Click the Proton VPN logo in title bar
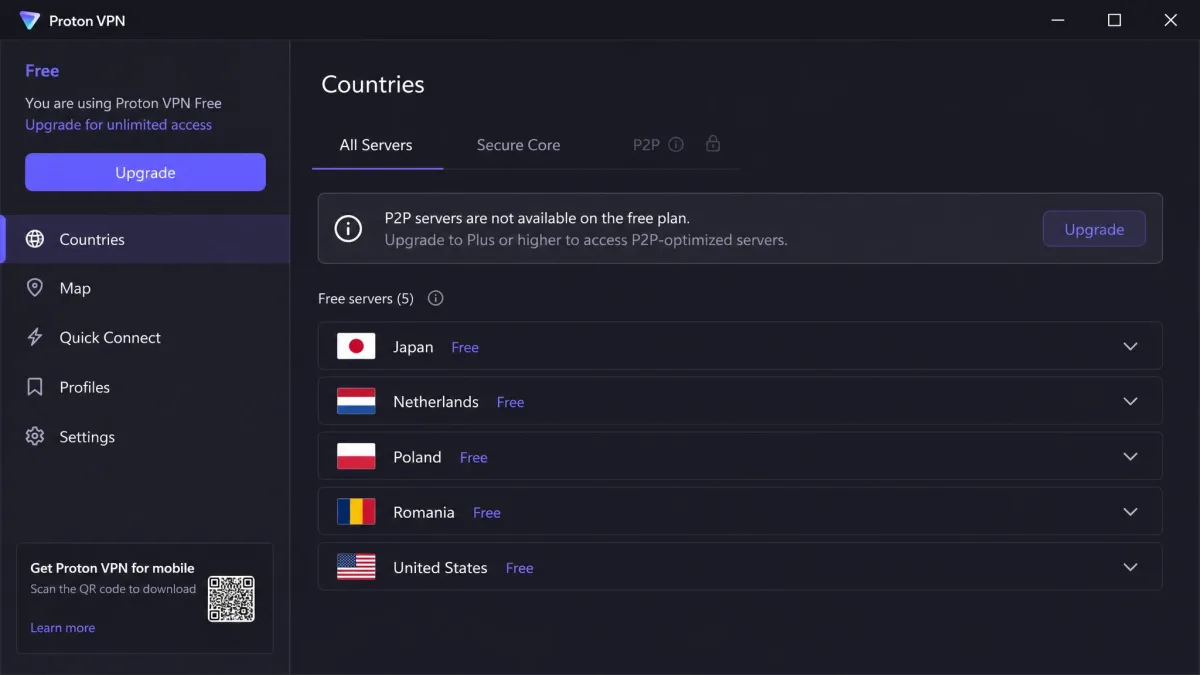Viewport: 1200px width, 675px height. (30, 20)
